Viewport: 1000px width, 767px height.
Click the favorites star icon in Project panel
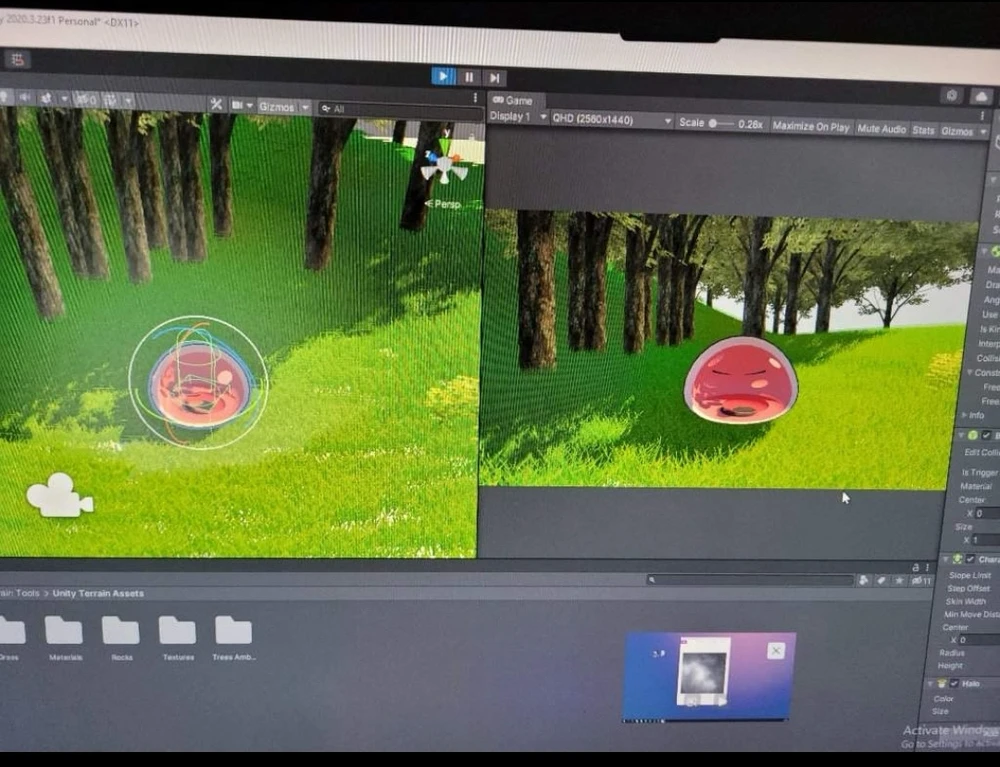pos(899,580)
